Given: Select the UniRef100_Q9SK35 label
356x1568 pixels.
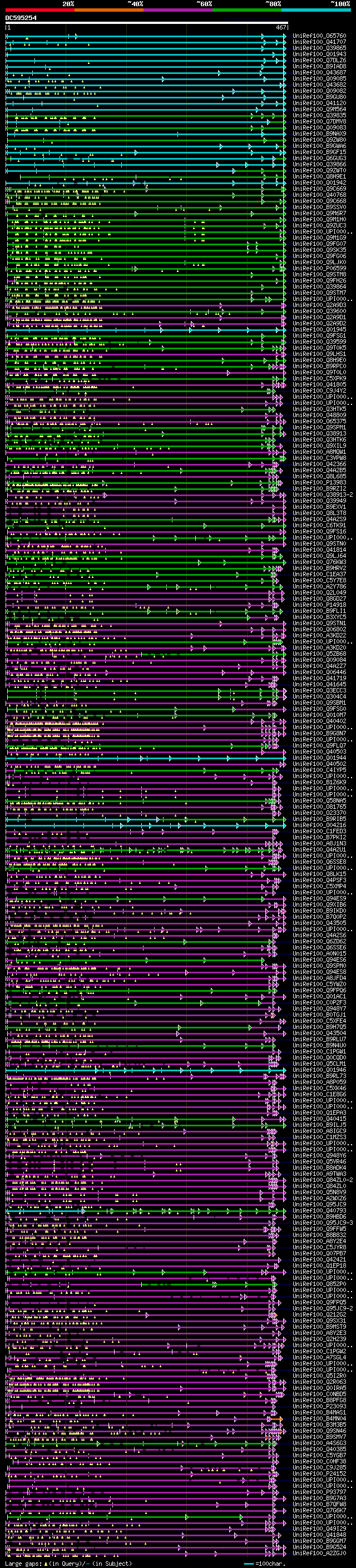Looking at the screenshot, I should click(x=319, y=250).
